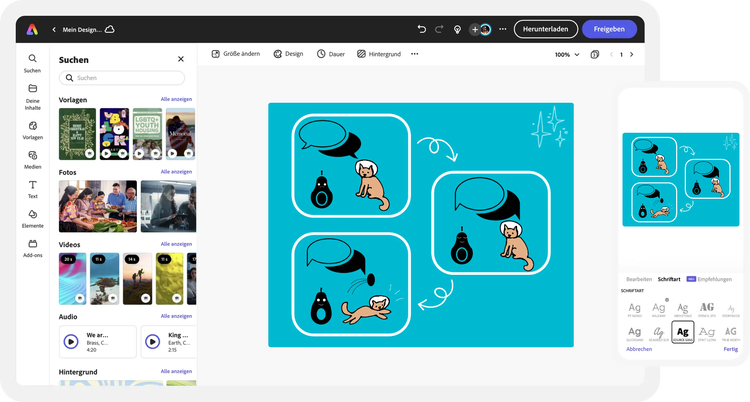
Task: Go to the next page
Action: [x=631, y=55]
